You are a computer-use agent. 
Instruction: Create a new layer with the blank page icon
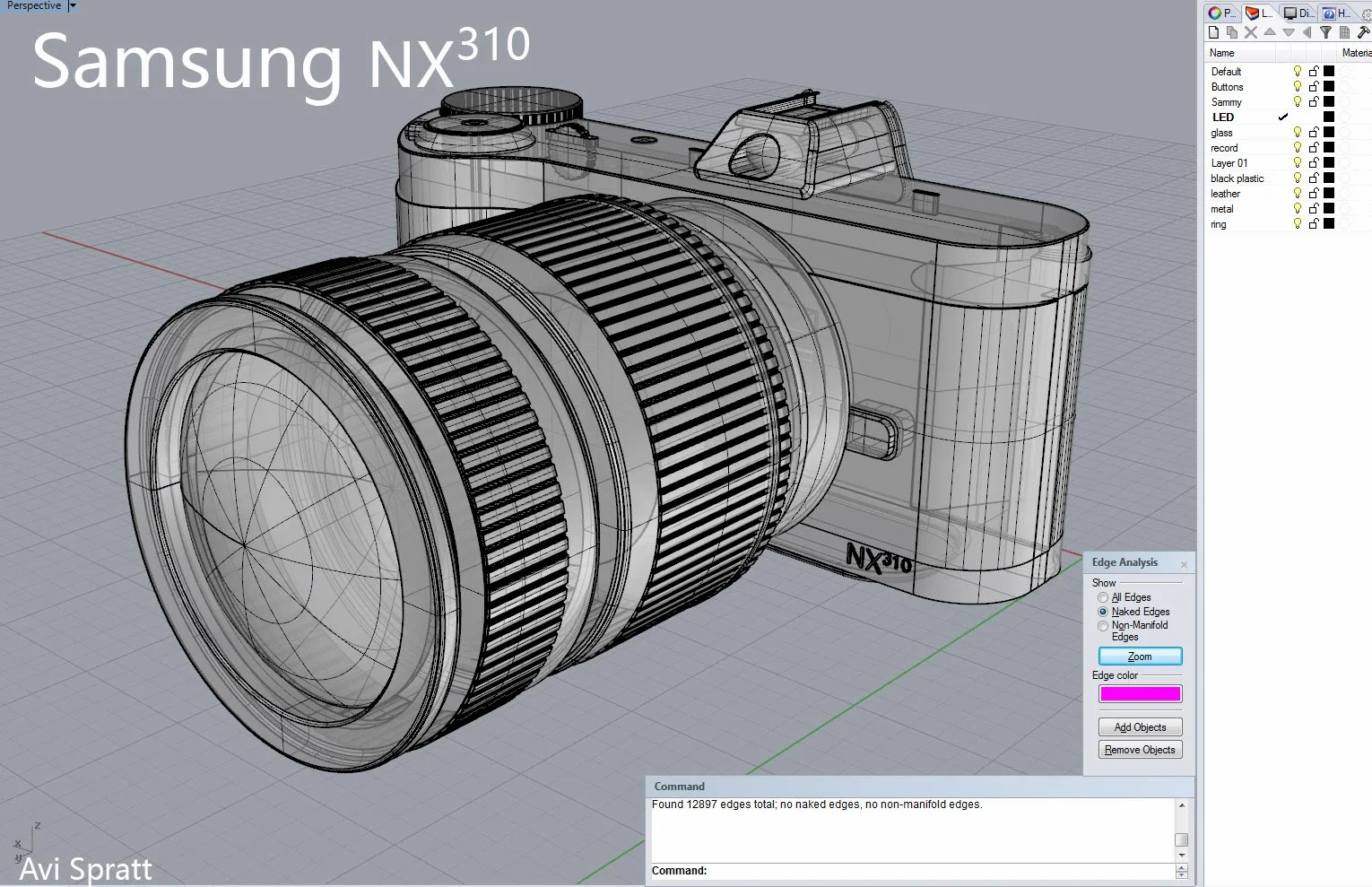(1213, 32)
